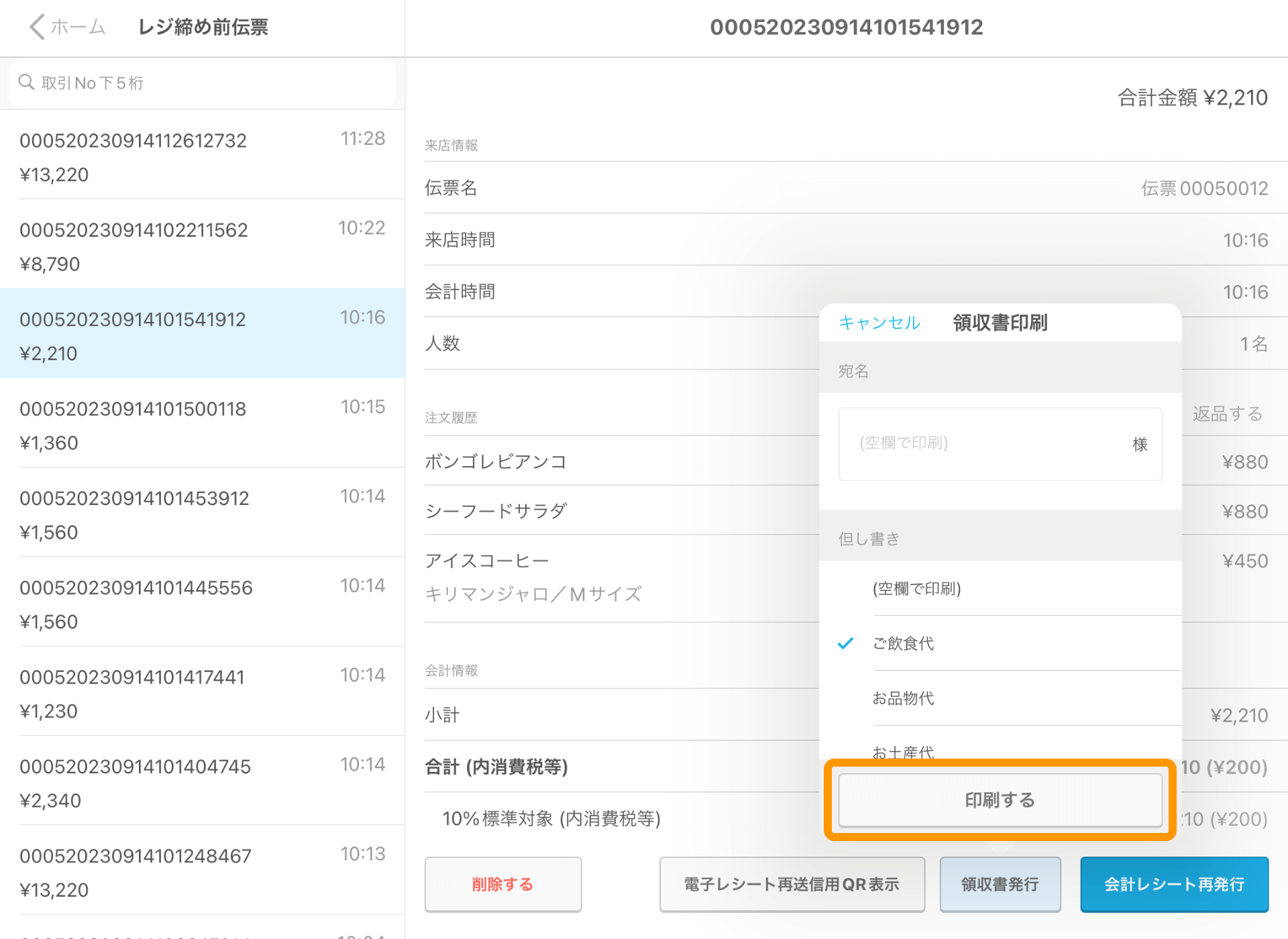Click the ¥2,340 amount in list

click(x=50, y=800)
